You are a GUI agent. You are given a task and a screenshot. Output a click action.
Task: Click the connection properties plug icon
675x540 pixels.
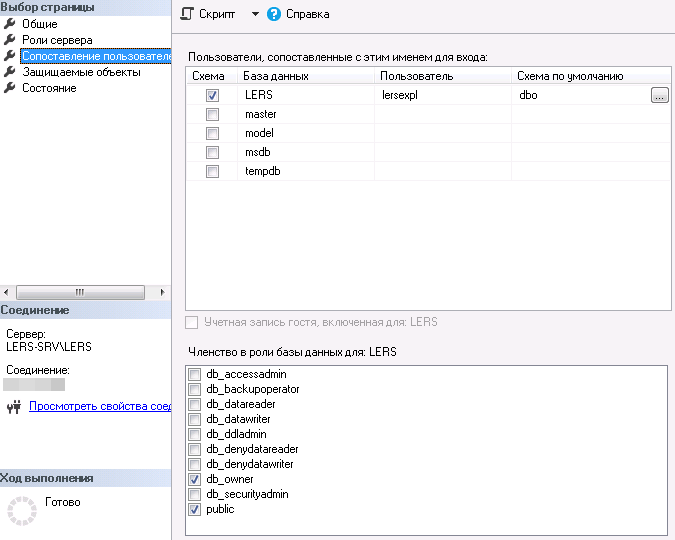(14, 407)
